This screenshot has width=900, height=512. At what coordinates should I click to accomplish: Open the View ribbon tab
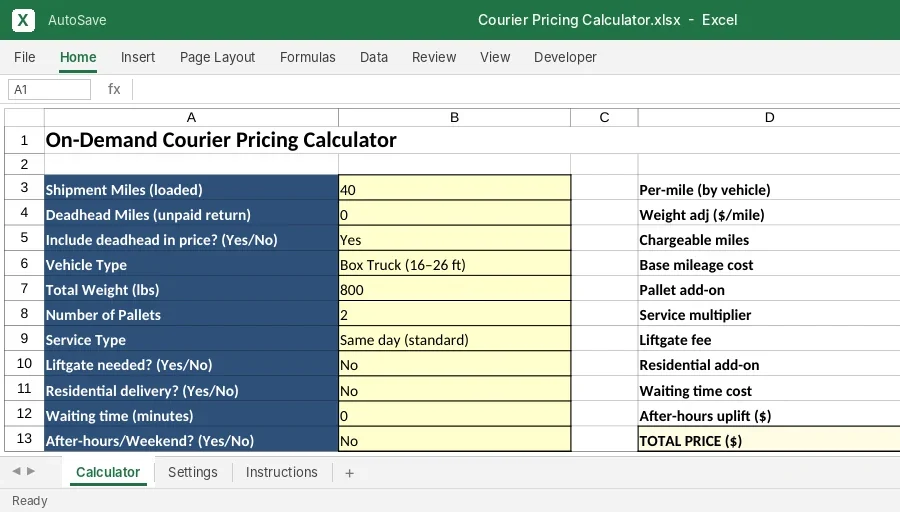tap(495, 57)
